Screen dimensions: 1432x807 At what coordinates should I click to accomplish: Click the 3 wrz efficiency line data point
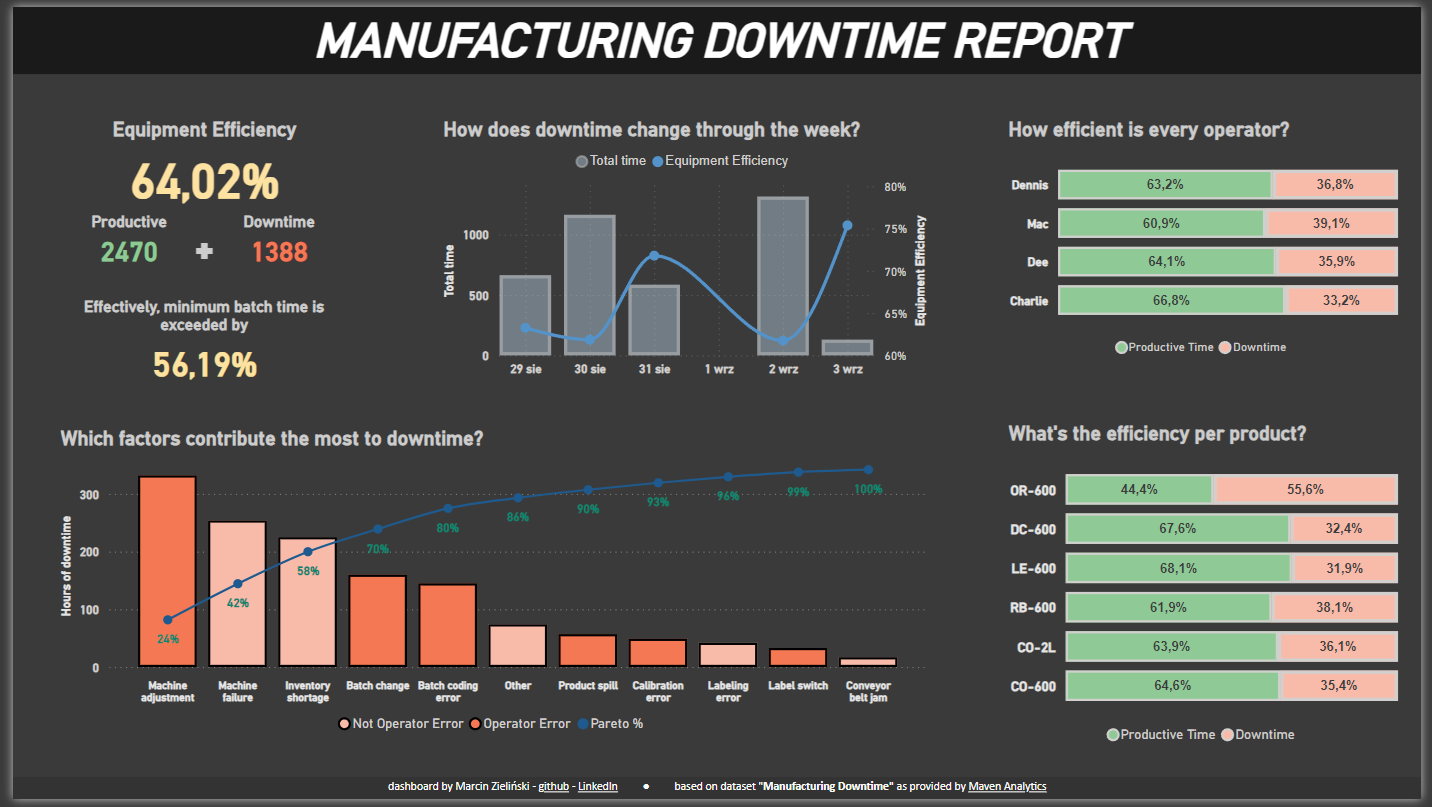click(x=847, y=226)
